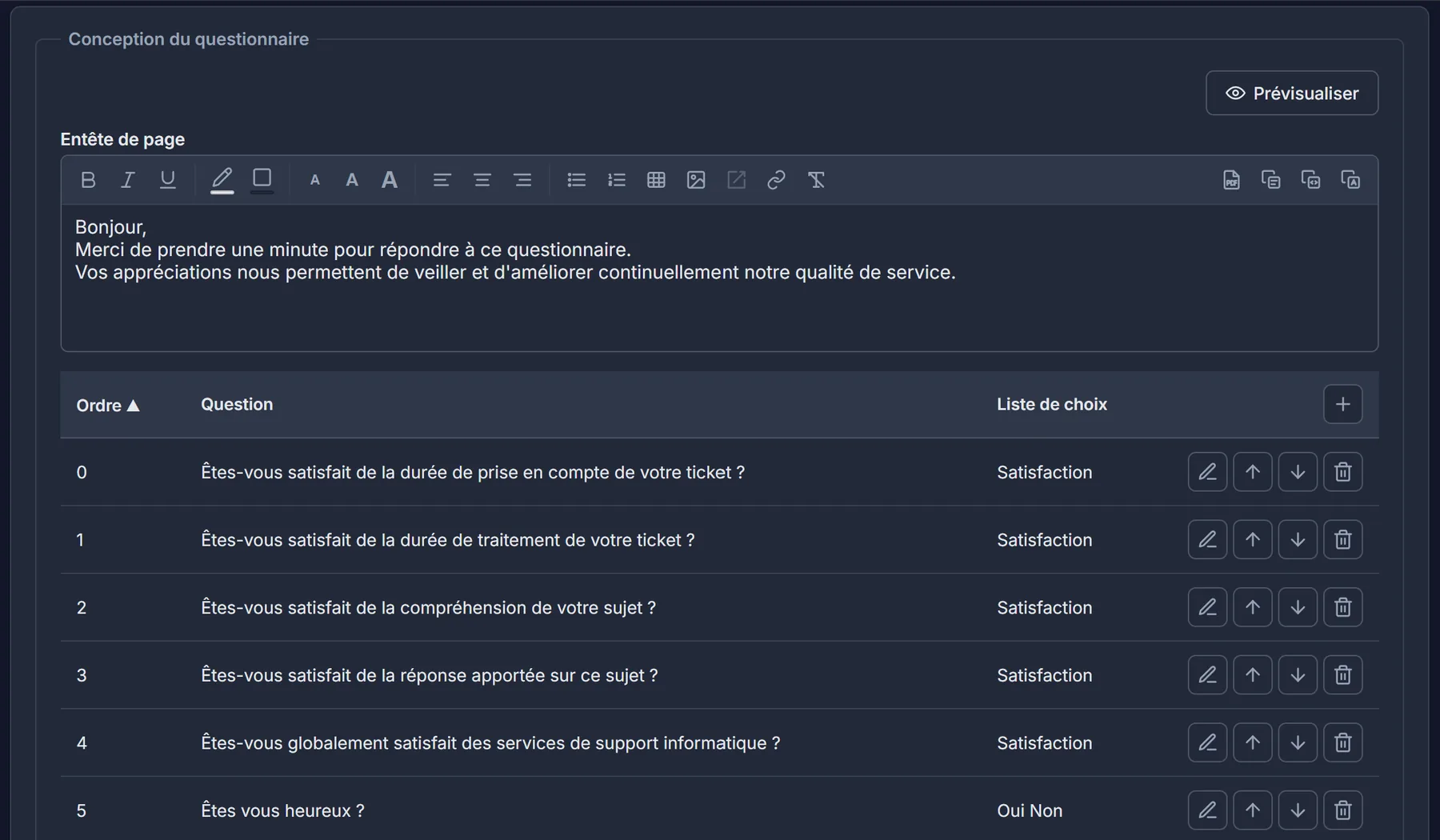
Task: Insert a table in the header
Action: 656,180
